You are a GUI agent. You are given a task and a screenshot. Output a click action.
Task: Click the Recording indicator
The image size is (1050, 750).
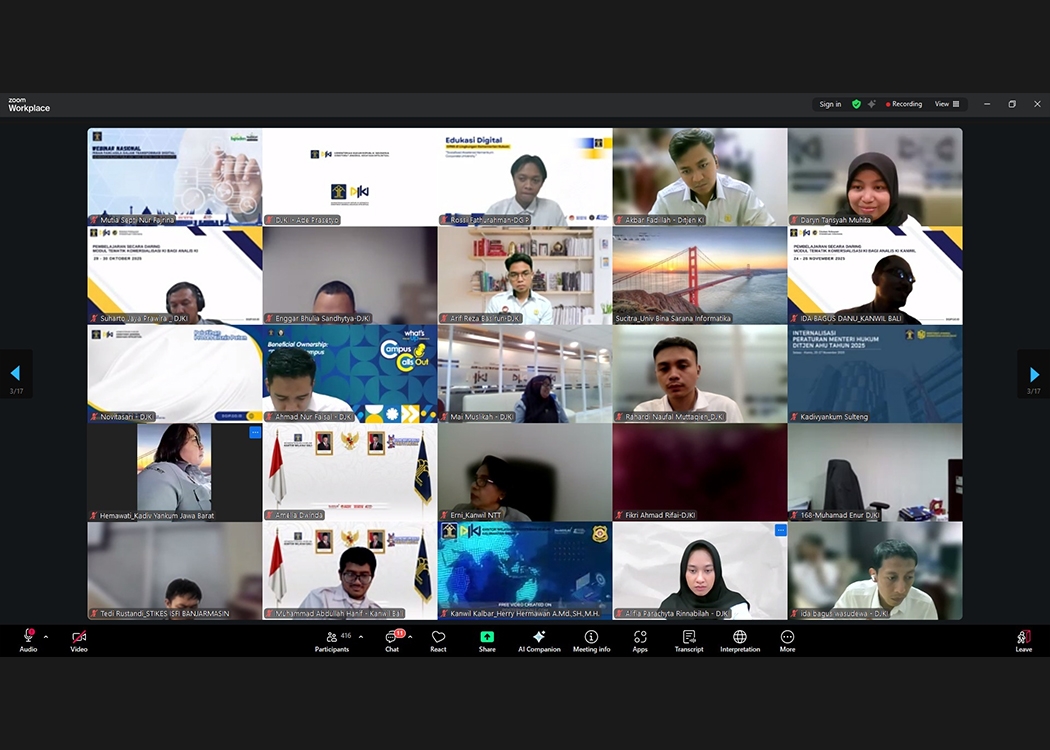pos(903,104)
